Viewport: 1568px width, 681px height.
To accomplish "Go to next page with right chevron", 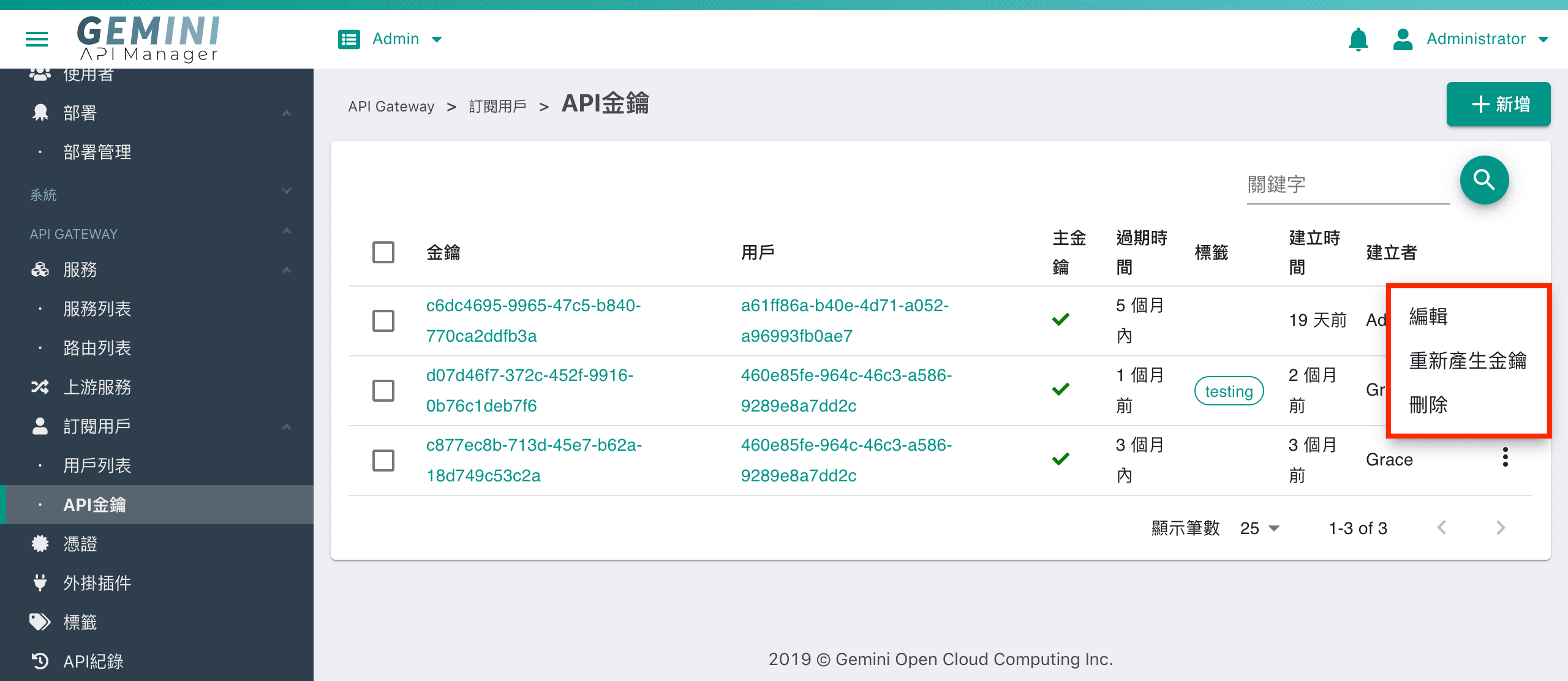I will point(1501,527).
